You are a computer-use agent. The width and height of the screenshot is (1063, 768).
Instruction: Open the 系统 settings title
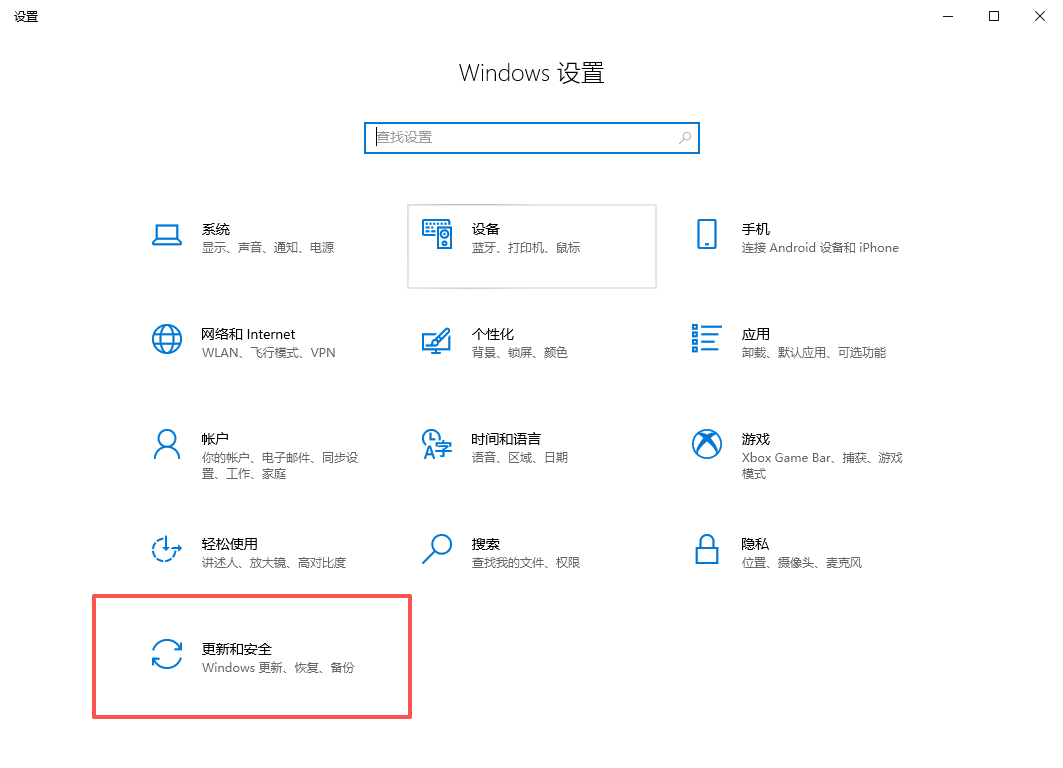tap(216, 229)
